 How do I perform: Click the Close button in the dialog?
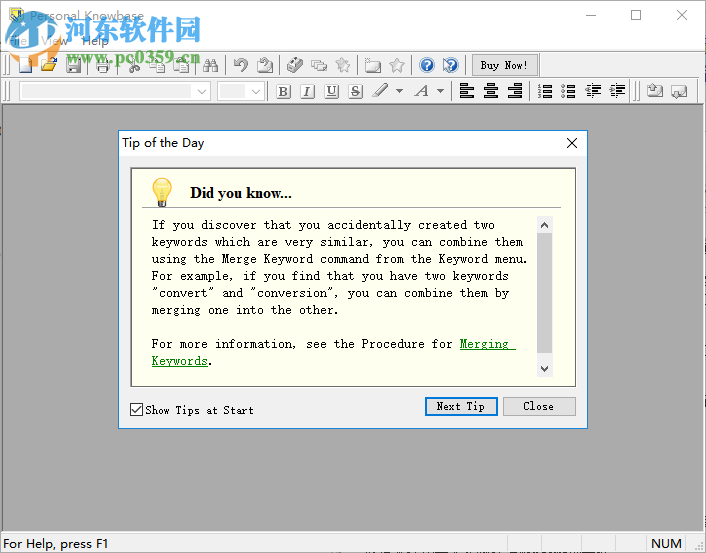(x=539, y=406)
